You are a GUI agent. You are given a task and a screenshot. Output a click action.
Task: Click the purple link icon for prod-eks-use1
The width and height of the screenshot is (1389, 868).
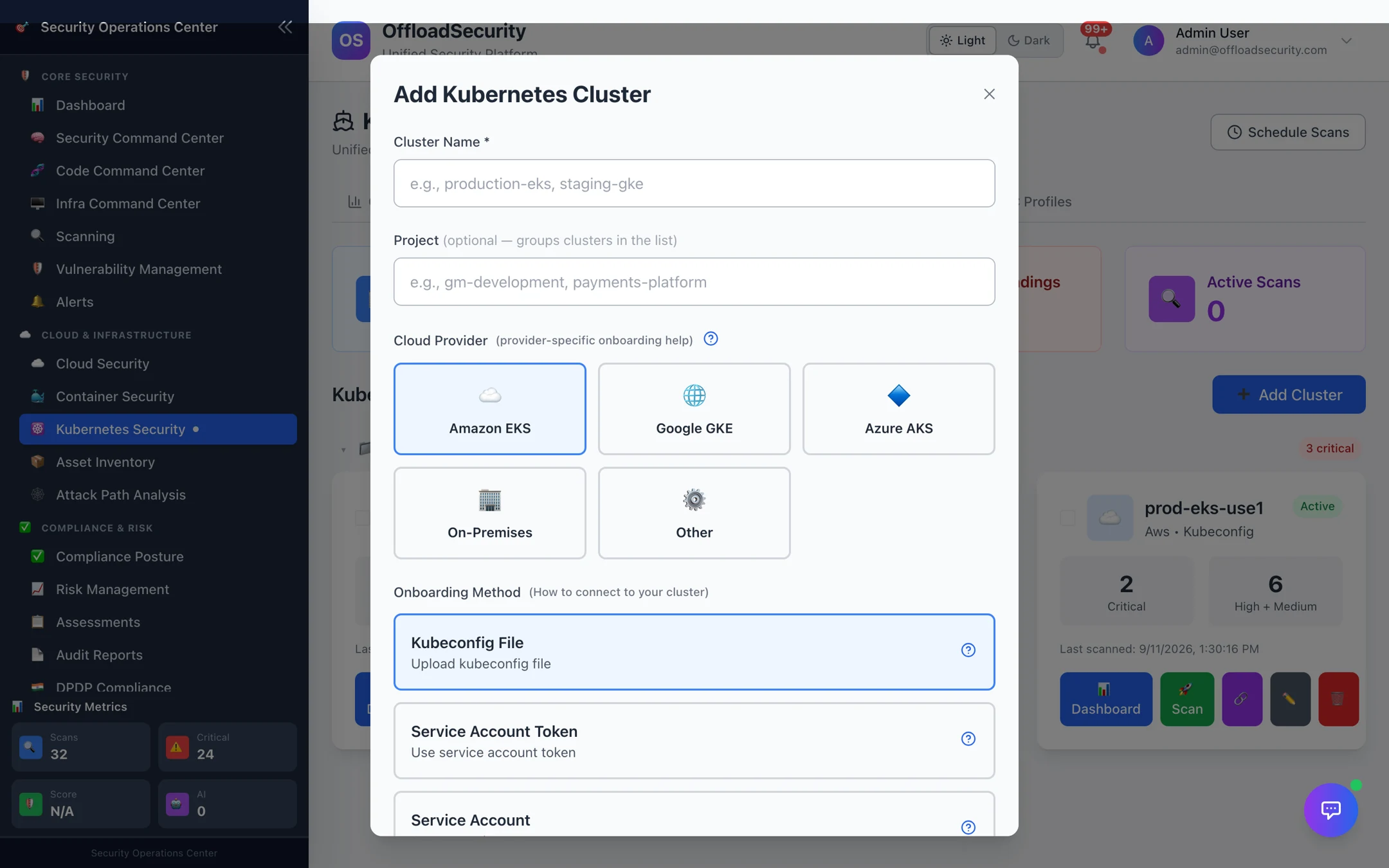[1242, 700]
